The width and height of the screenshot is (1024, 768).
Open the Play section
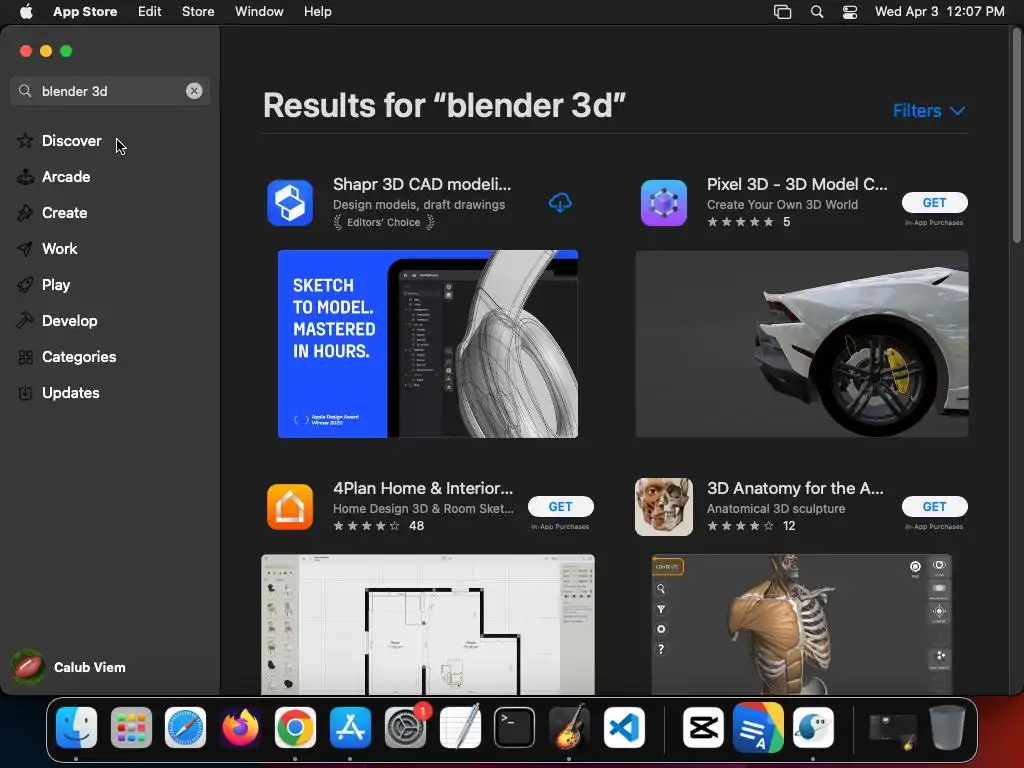(x=56, y=285)
